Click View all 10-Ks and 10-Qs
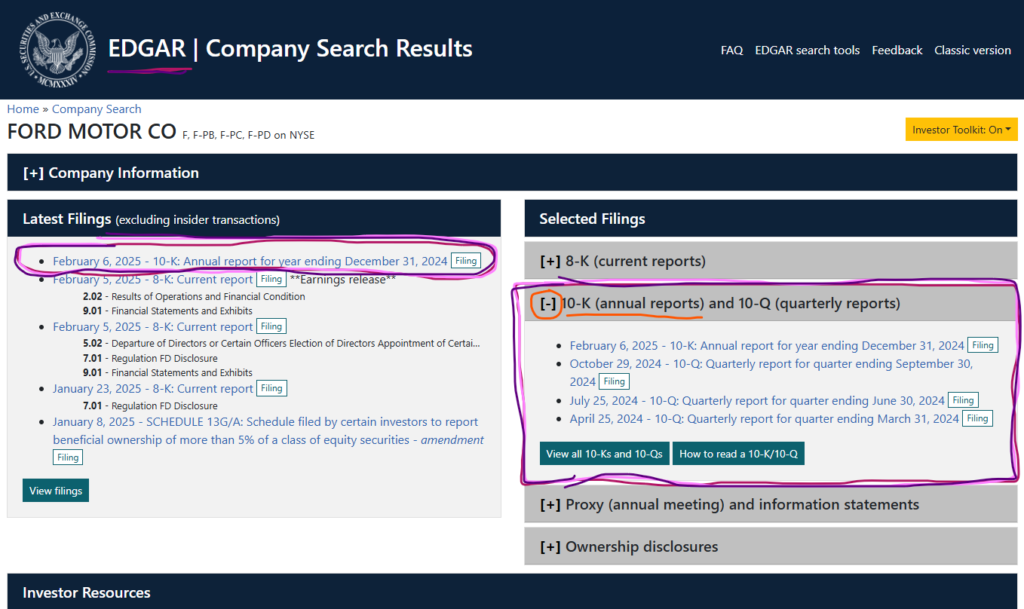1024x609 pixels. pos(604,454)
